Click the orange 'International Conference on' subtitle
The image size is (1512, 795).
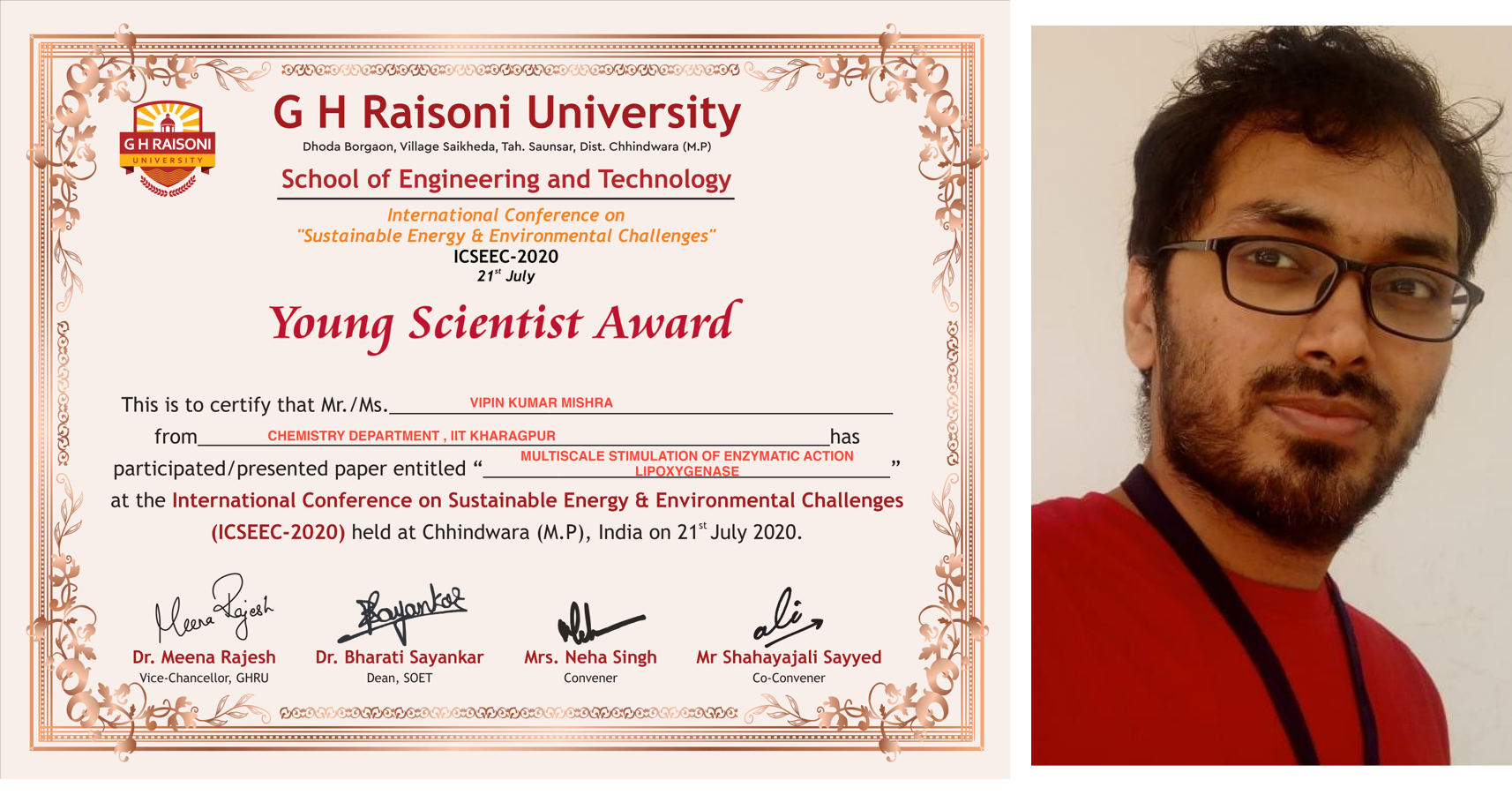point(505,215)
